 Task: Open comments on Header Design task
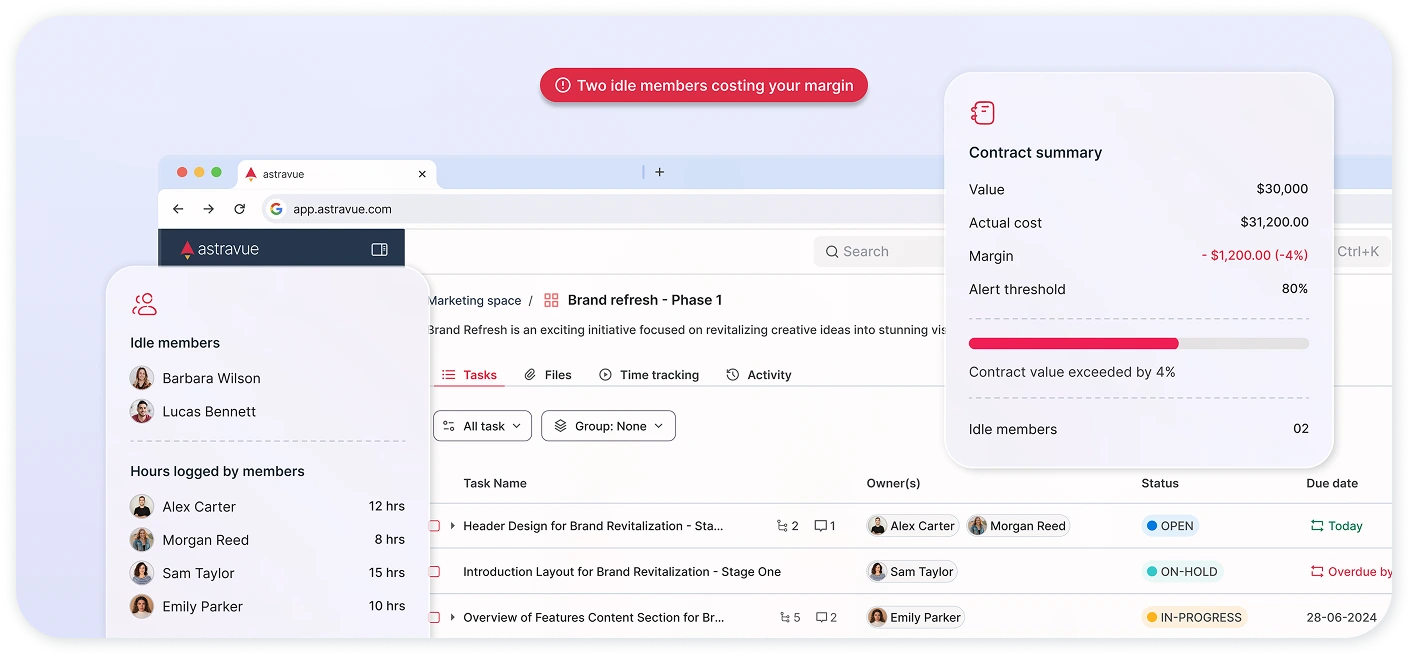(x=825, y=526)
